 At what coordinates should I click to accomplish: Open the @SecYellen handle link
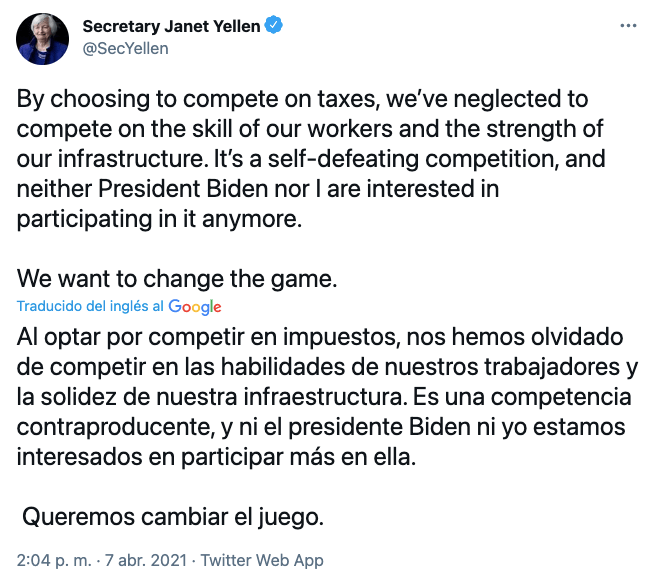118,49
